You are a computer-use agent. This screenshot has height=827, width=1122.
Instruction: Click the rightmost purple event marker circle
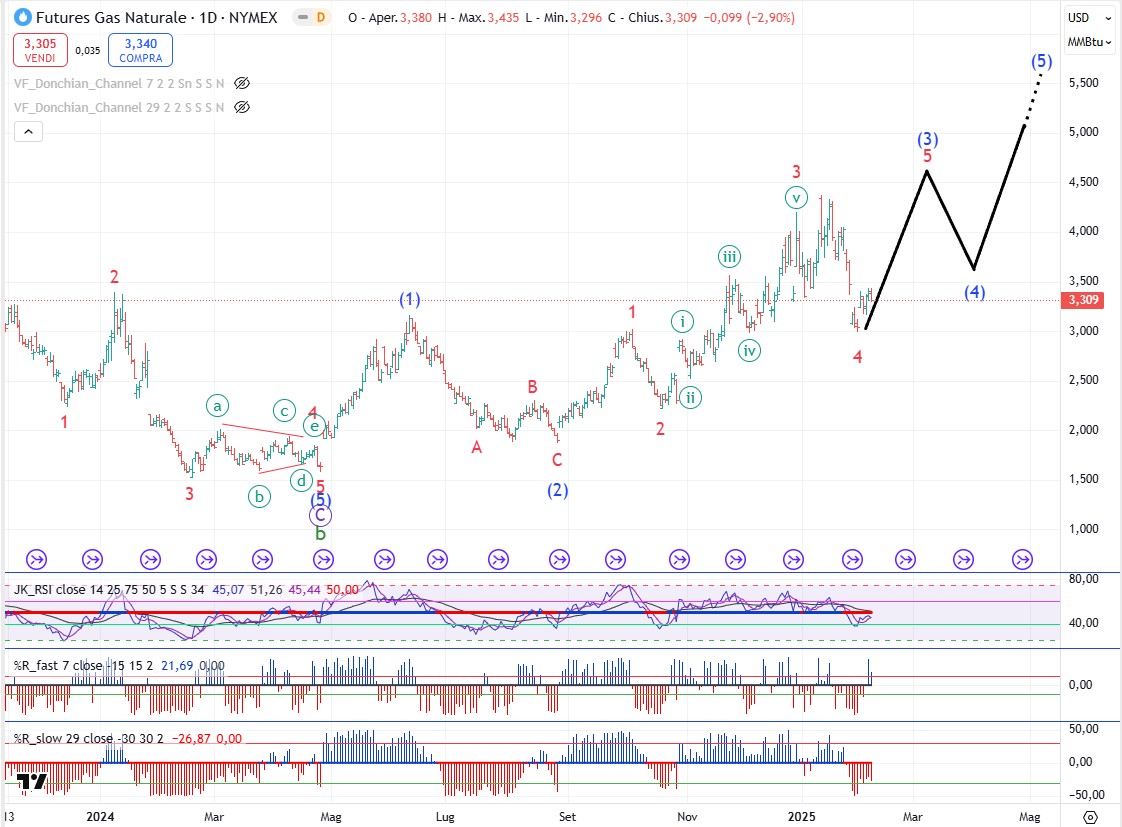[x=1022, y=559]
